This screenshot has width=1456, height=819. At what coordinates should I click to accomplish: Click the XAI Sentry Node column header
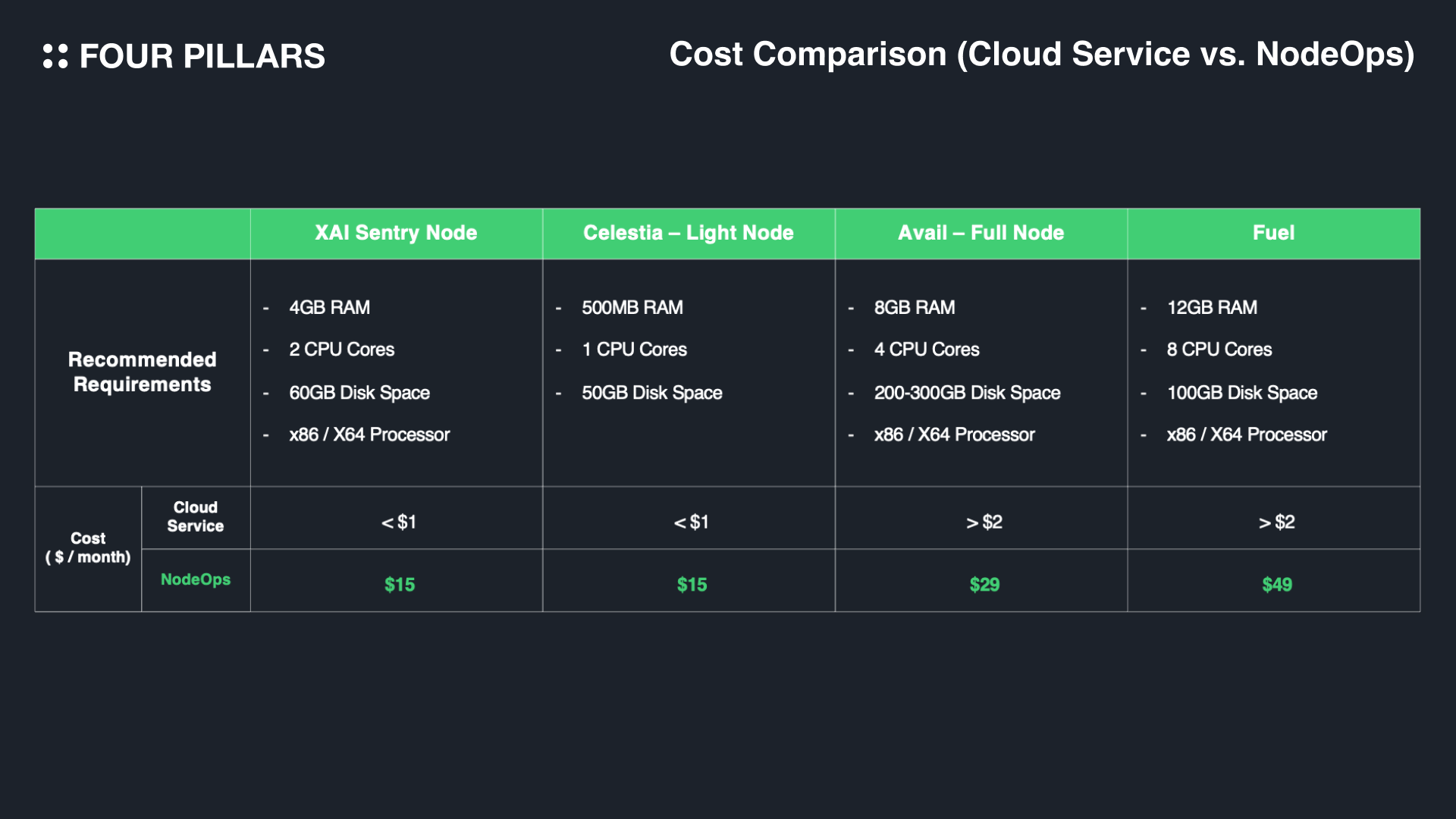(396, 233)
